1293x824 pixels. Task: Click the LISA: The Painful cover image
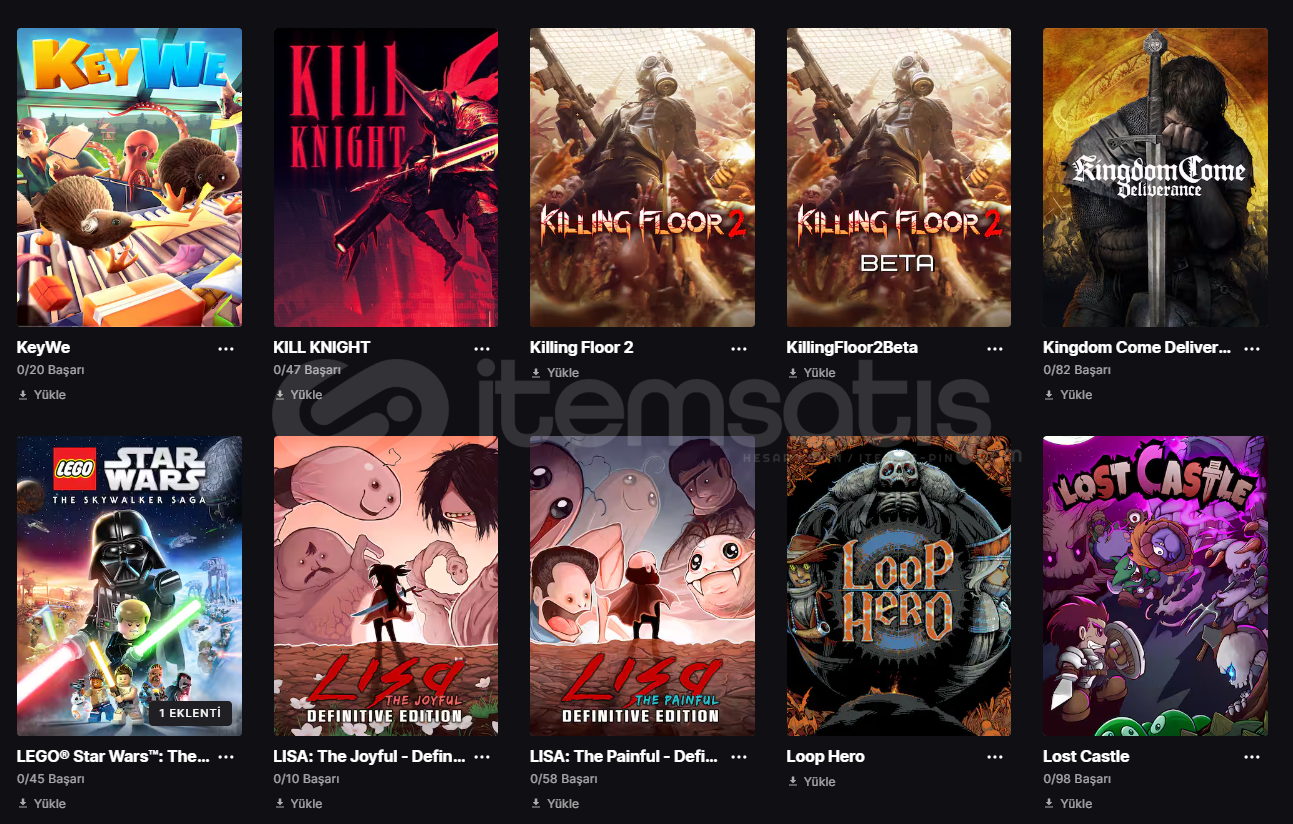[x=642, y=586]
